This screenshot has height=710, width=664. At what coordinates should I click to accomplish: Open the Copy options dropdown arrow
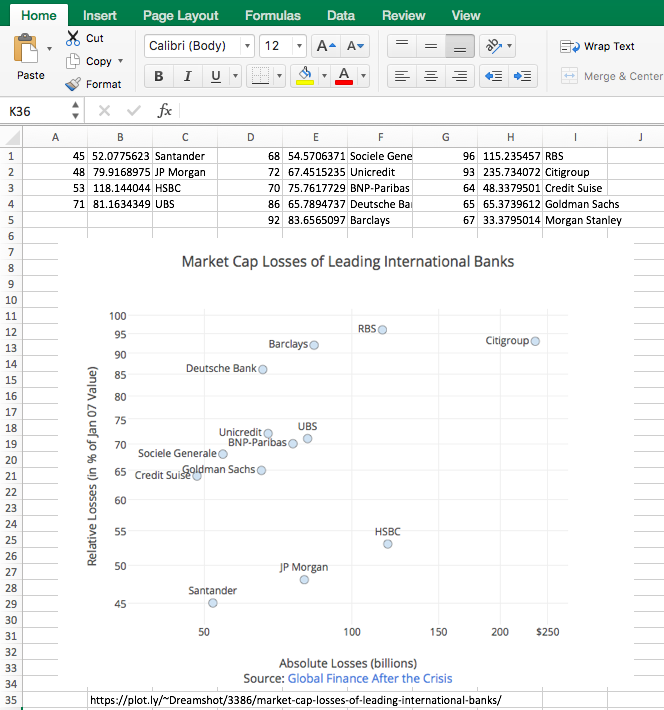(x=120, y=61)
